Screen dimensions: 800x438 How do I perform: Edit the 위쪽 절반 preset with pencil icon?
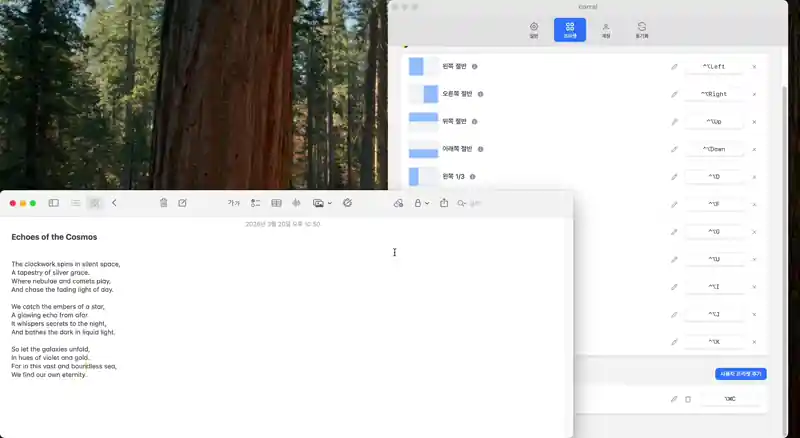point(674,122)
